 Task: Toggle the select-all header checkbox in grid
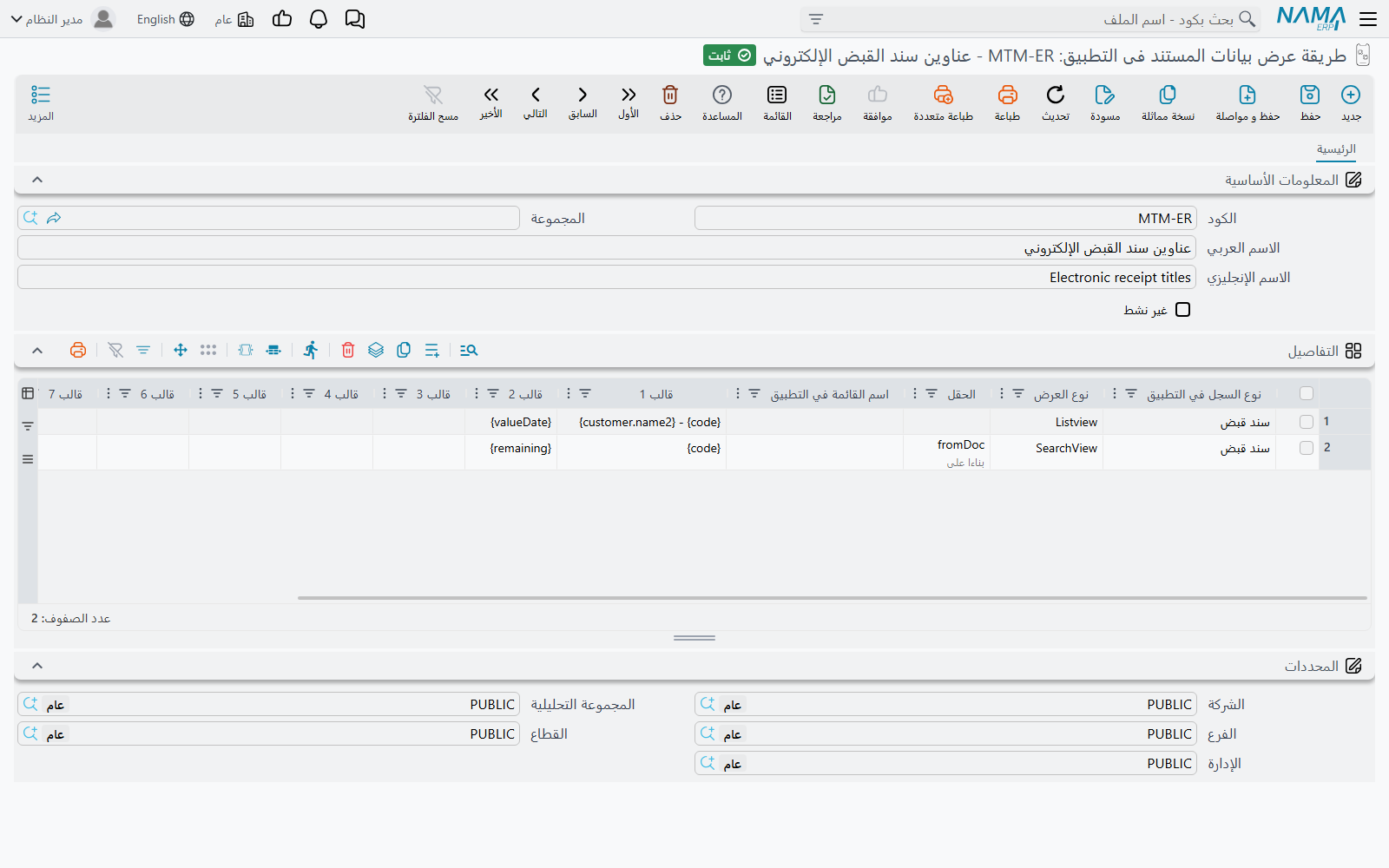click(1307, 393)
